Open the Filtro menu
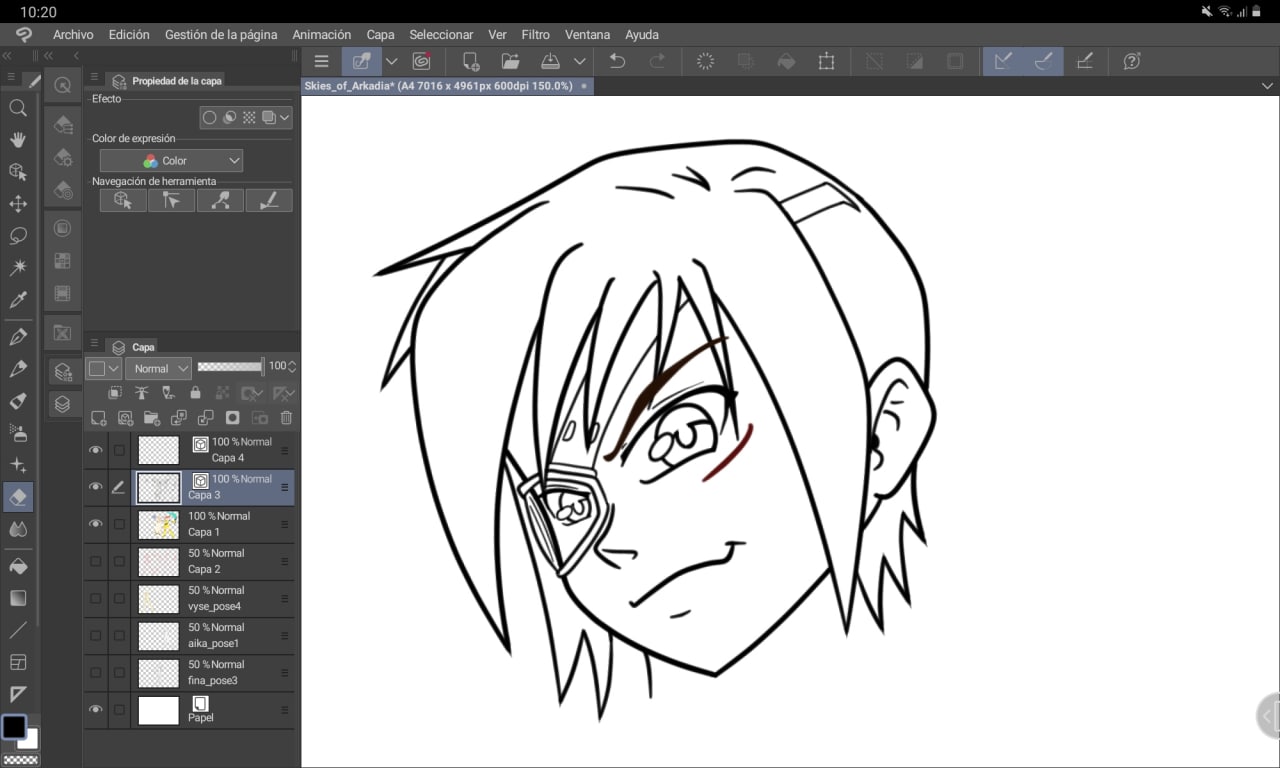This screenshot has width=1280, height=768. tap(536, 34)
